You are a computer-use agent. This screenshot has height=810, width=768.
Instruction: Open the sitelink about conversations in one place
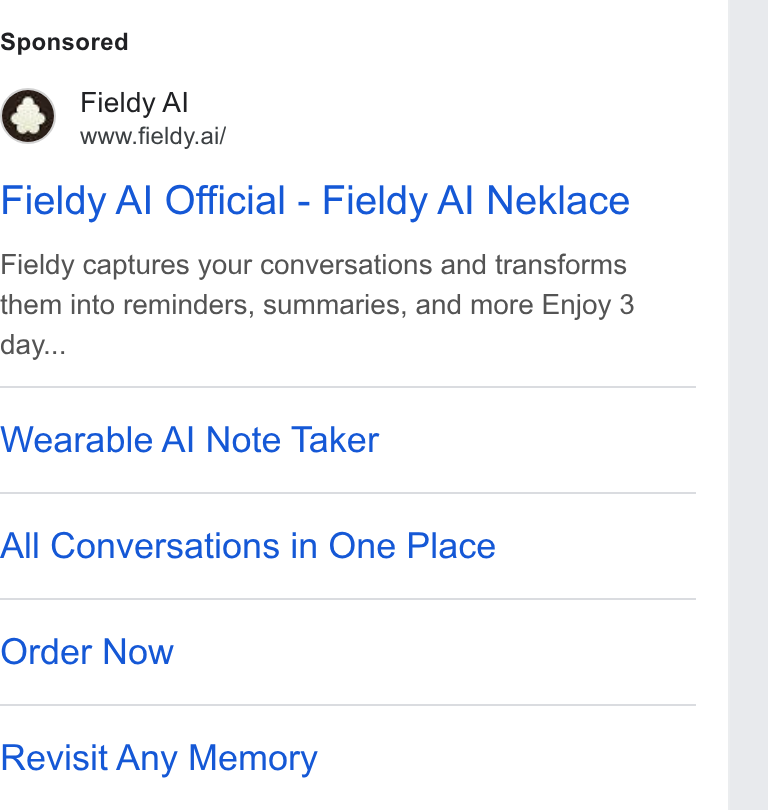248,546
